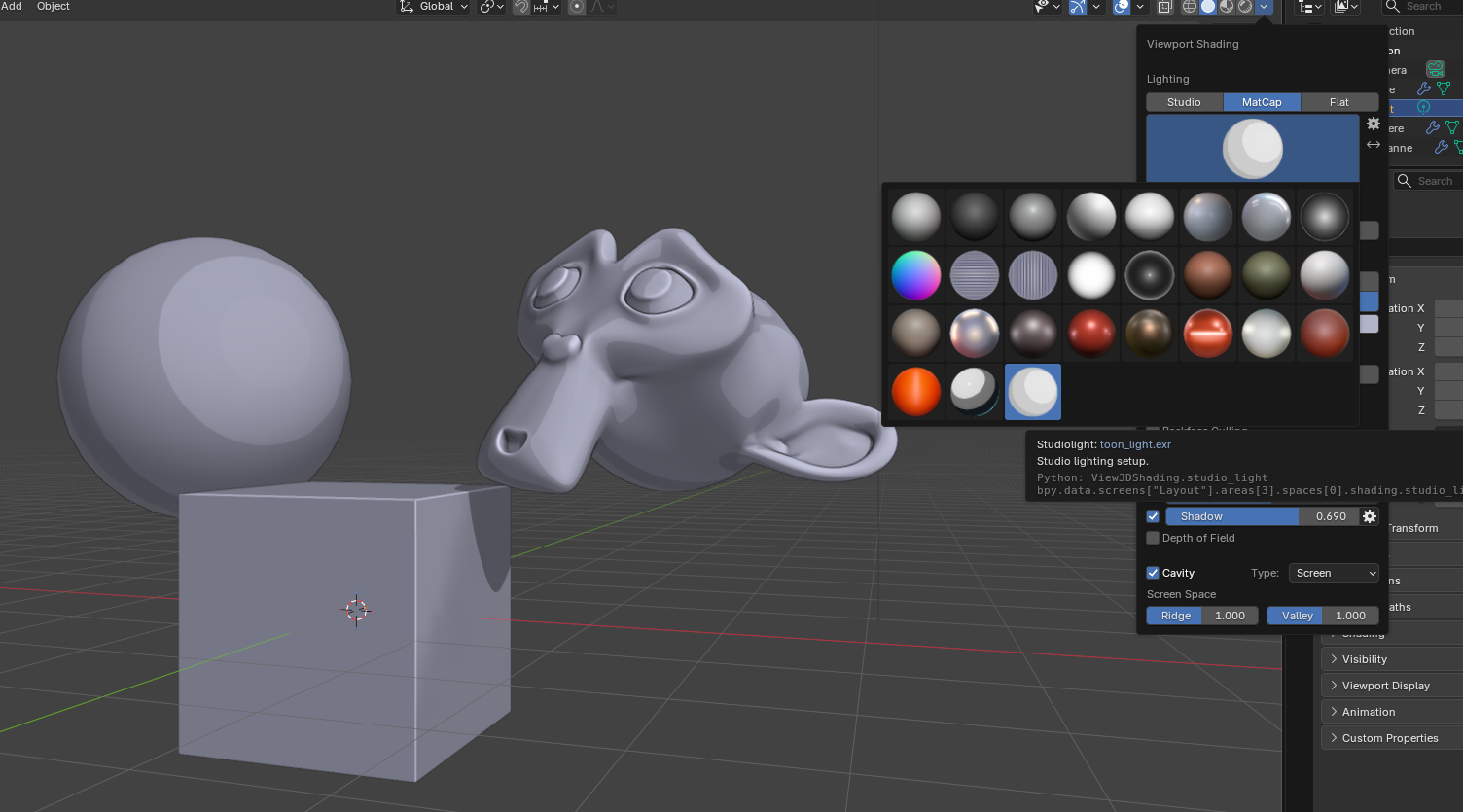
Task: Switch lighting to the Studio tab
Action: 1184,102
